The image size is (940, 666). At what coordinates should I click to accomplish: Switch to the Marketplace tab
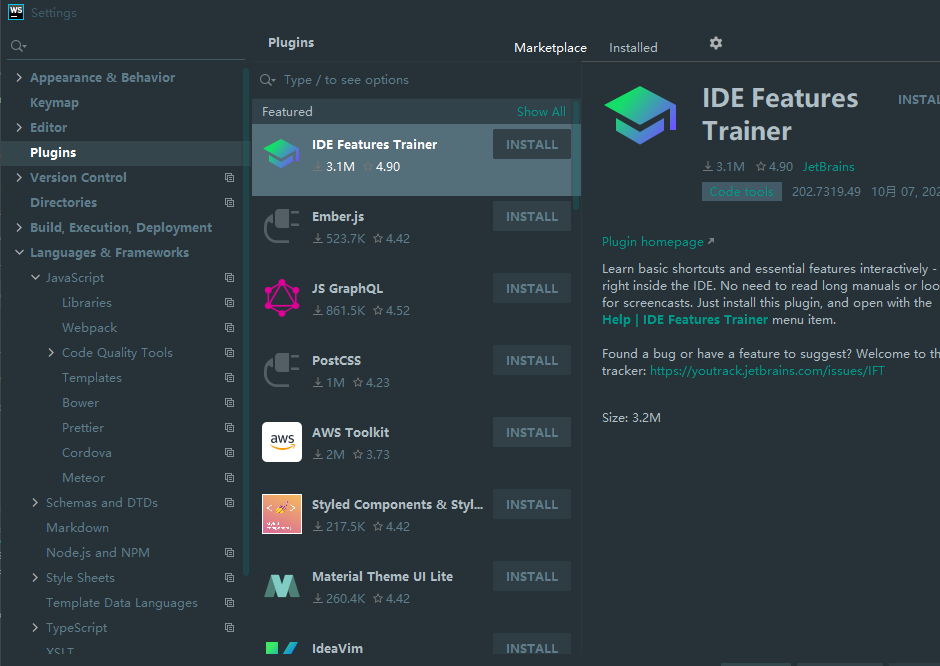click(550, 47)
